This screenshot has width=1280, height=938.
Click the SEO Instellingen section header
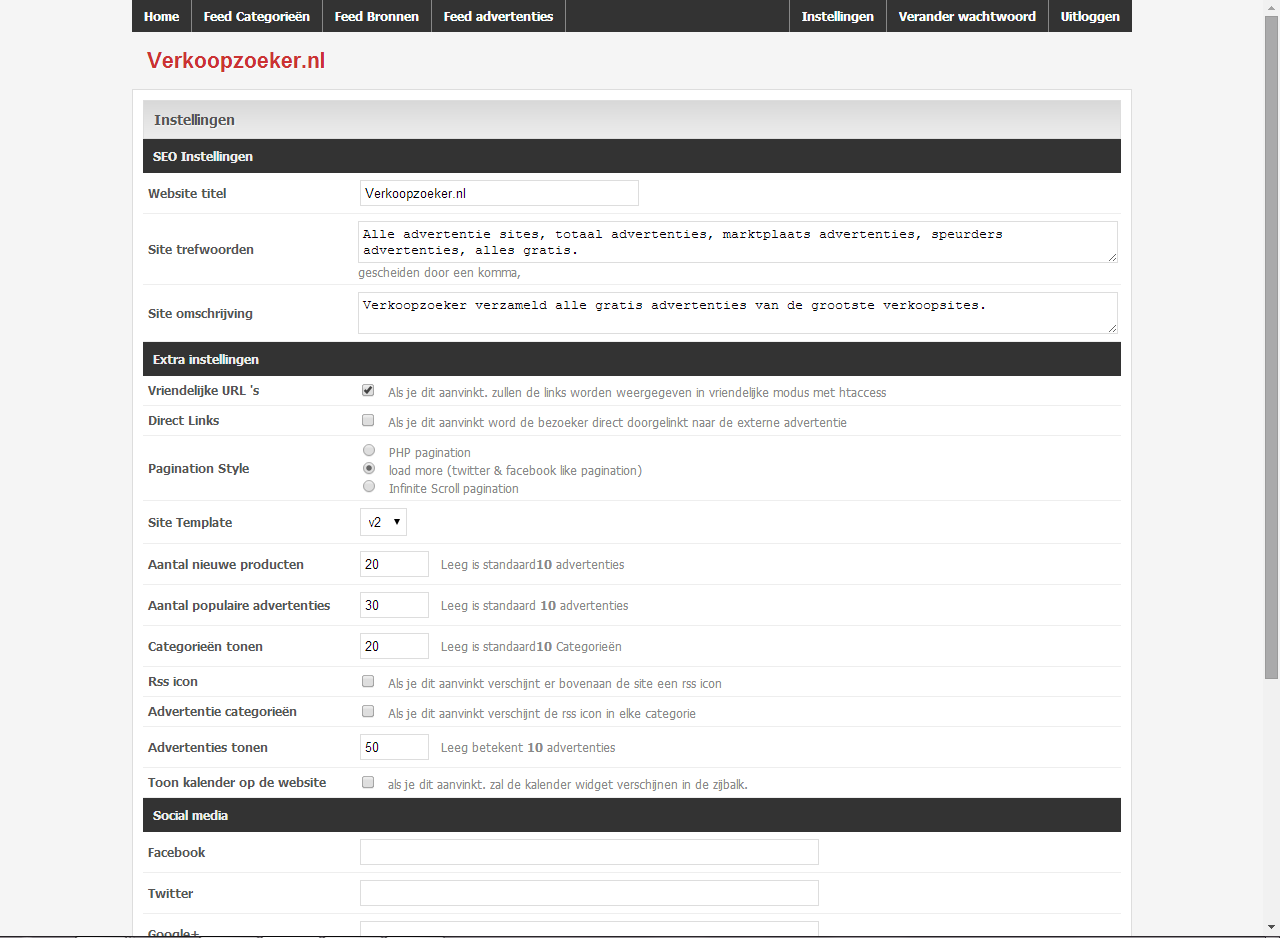(x=632, y=156)
